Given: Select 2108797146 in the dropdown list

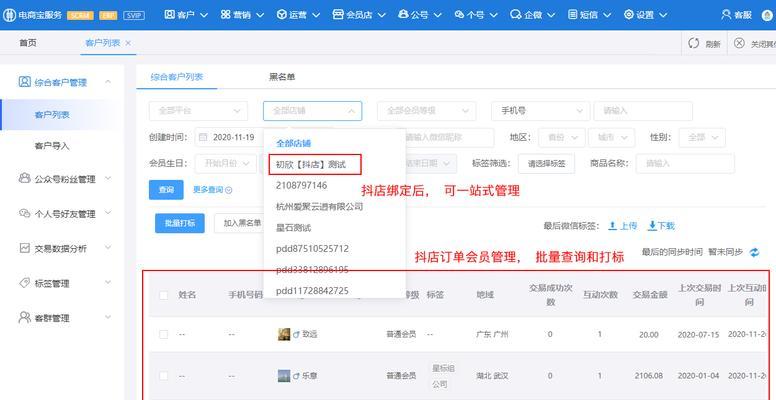Looking at the screenshot, I should pyautogui.click(x=335, y=186).
